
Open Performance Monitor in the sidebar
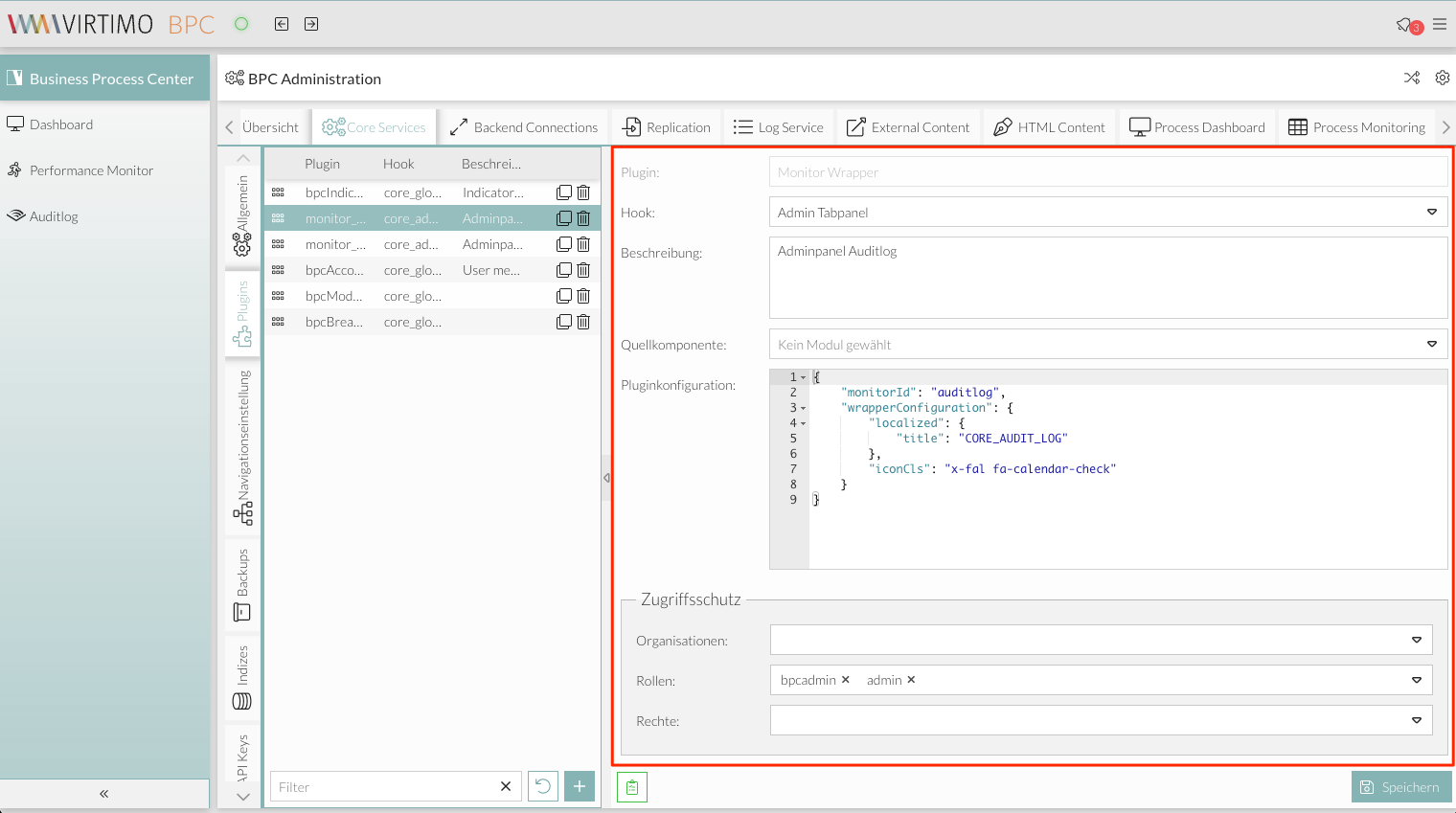click(91, 170)
